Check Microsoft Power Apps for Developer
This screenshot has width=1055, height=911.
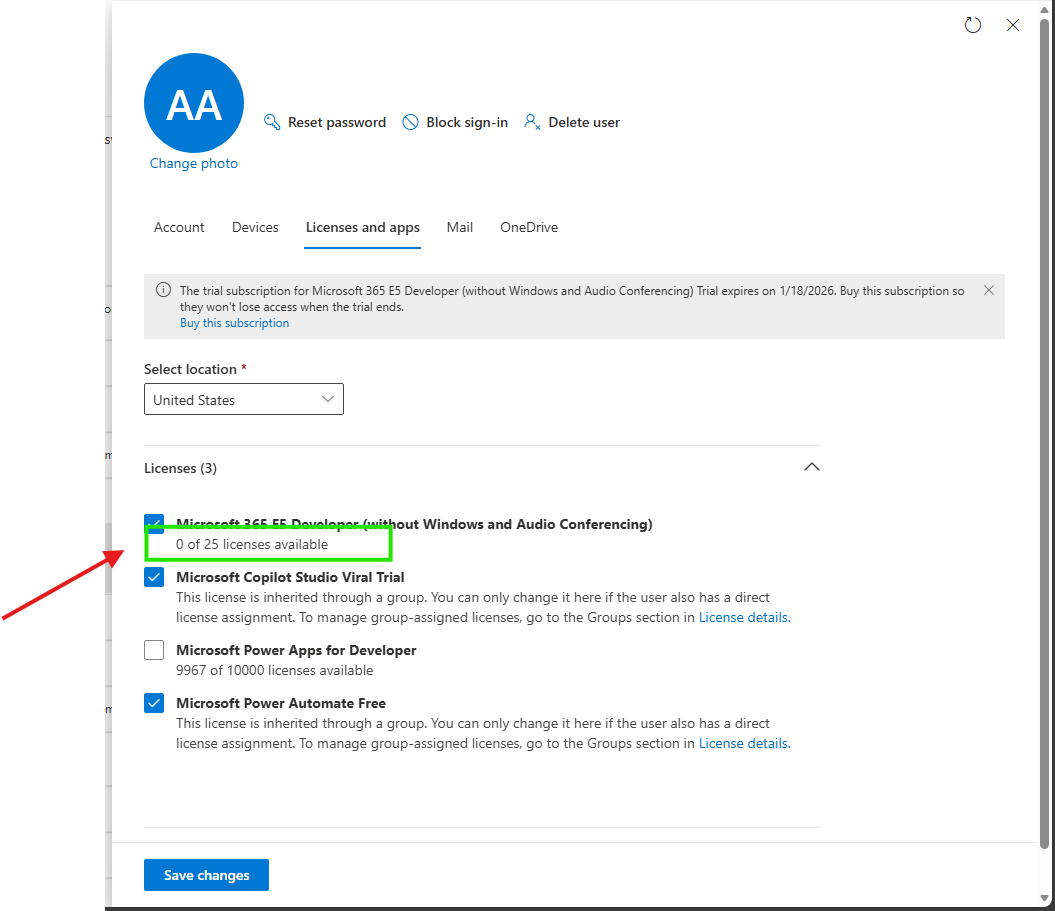tap(154, 650)
